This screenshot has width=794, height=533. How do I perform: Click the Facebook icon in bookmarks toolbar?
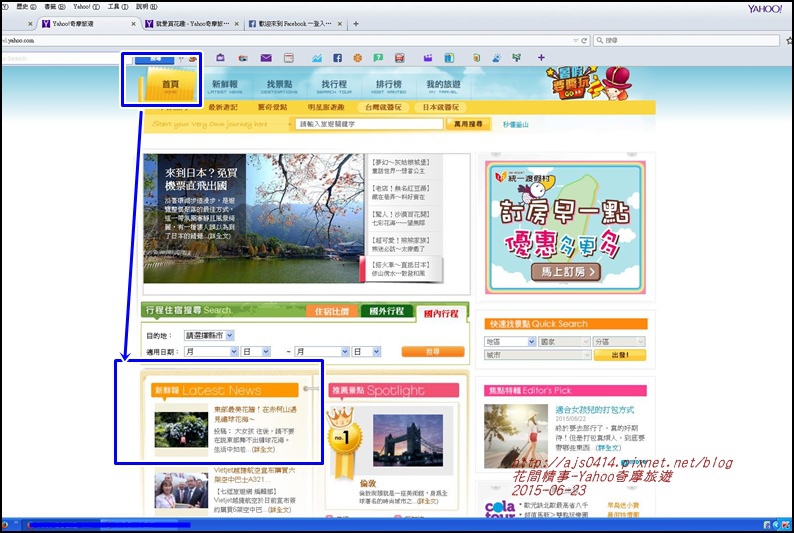(337, 58)
